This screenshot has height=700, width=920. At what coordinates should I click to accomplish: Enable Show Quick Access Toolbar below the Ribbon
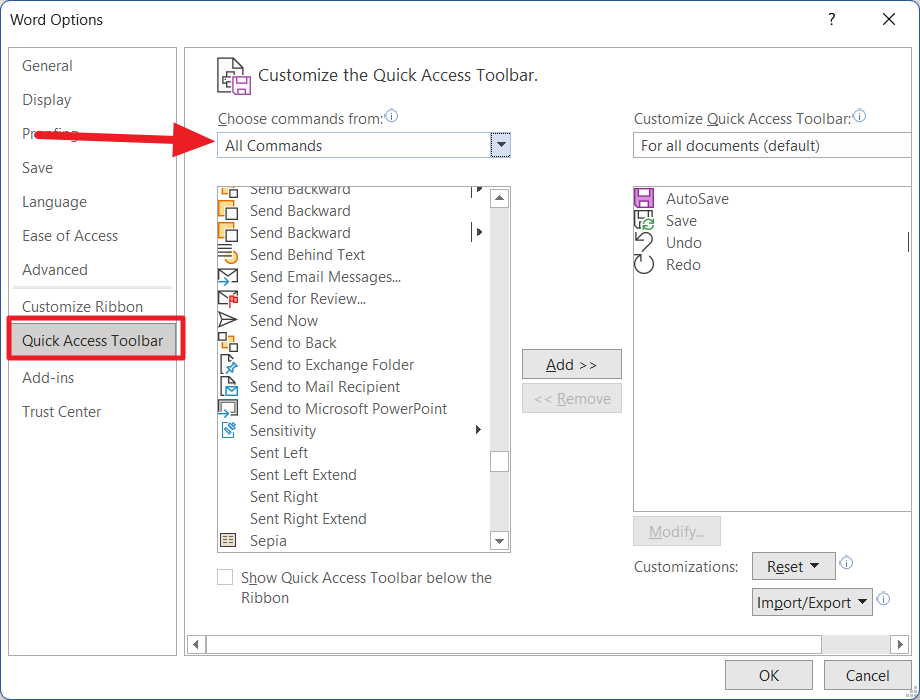pyautogui.click(x=225, y=577)
